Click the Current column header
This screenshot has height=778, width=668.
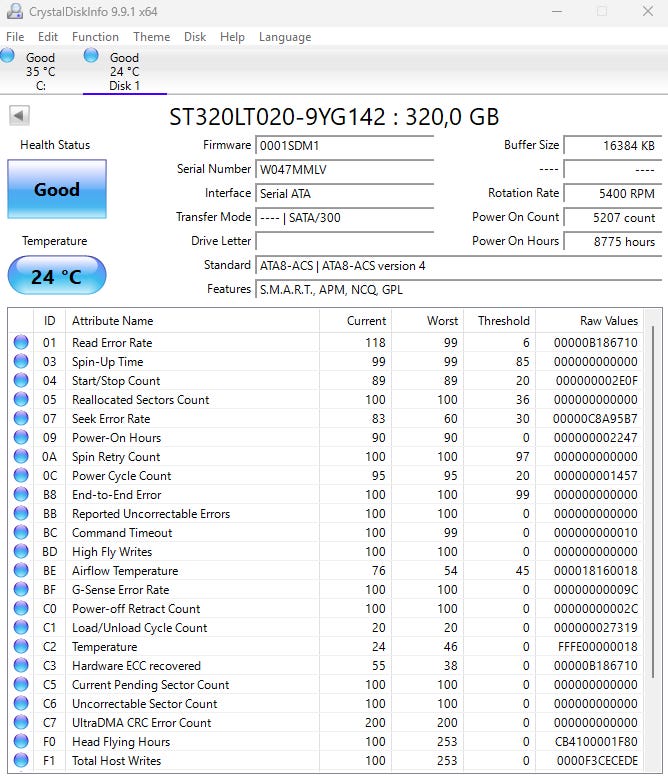355,321
